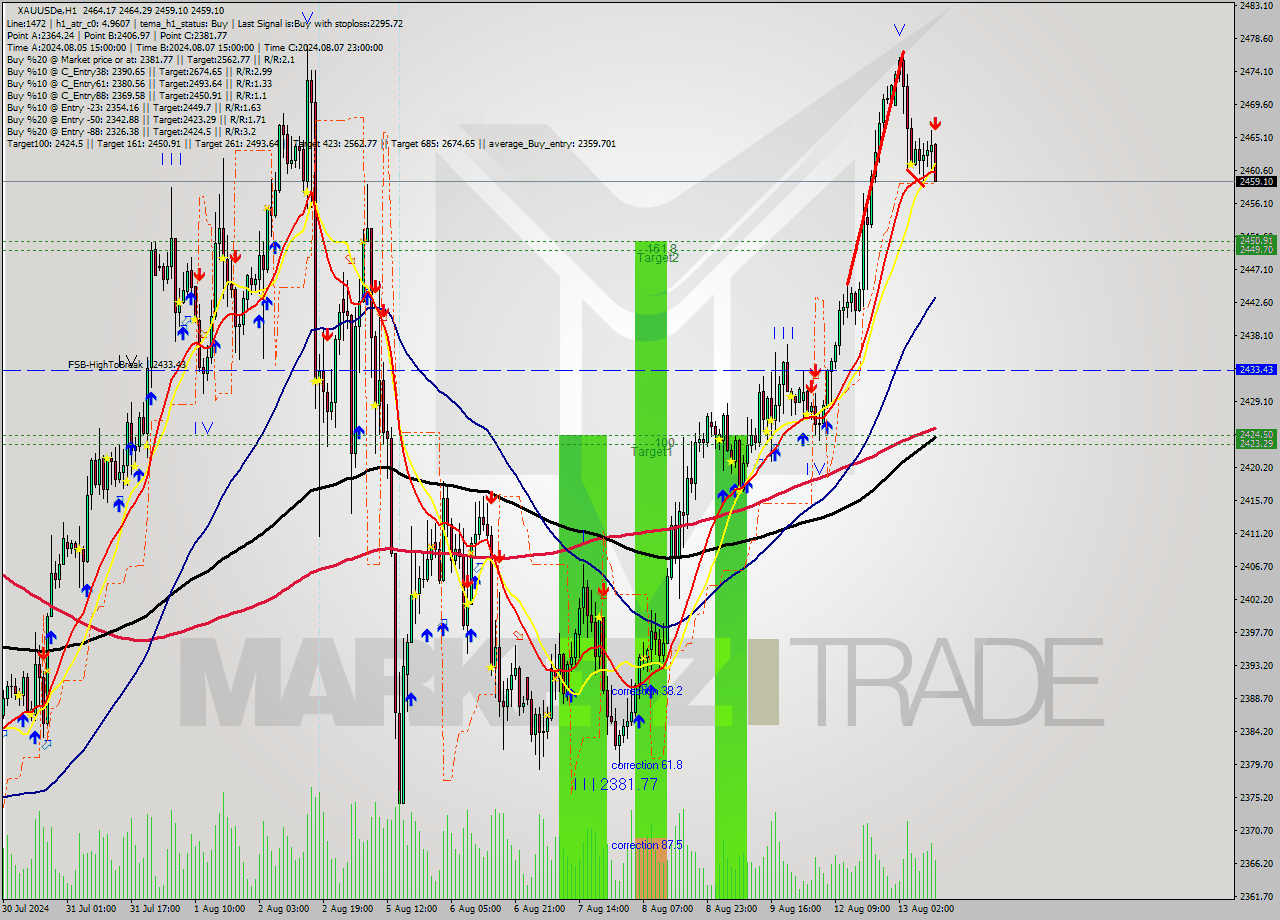The height and width of the screenshot is (920, 1280).
Task: Click the current price tag 2459.10
Action: (1256, 181)
